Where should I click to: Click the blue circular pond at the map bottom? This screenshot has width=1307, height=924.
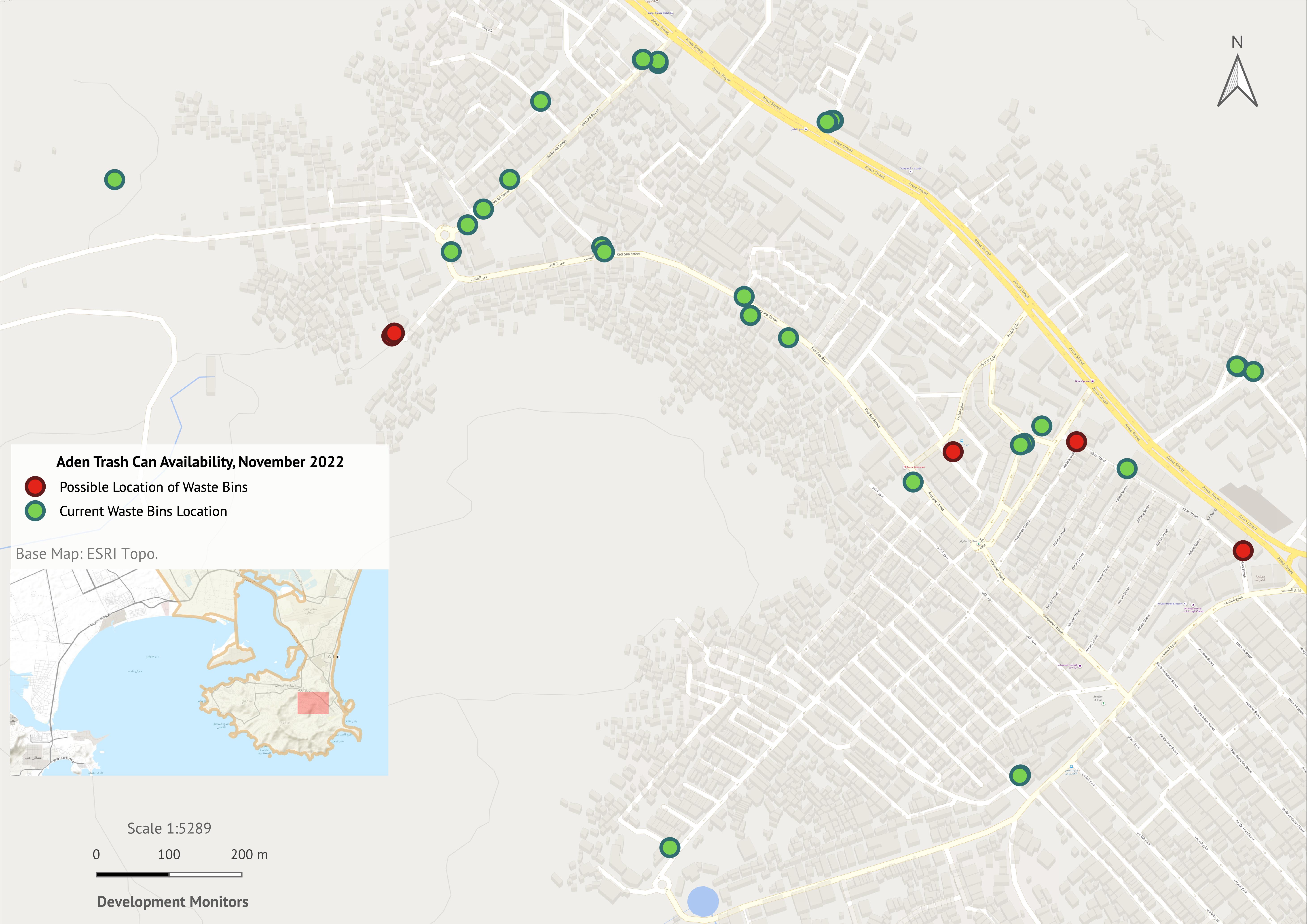coord(703,901)
